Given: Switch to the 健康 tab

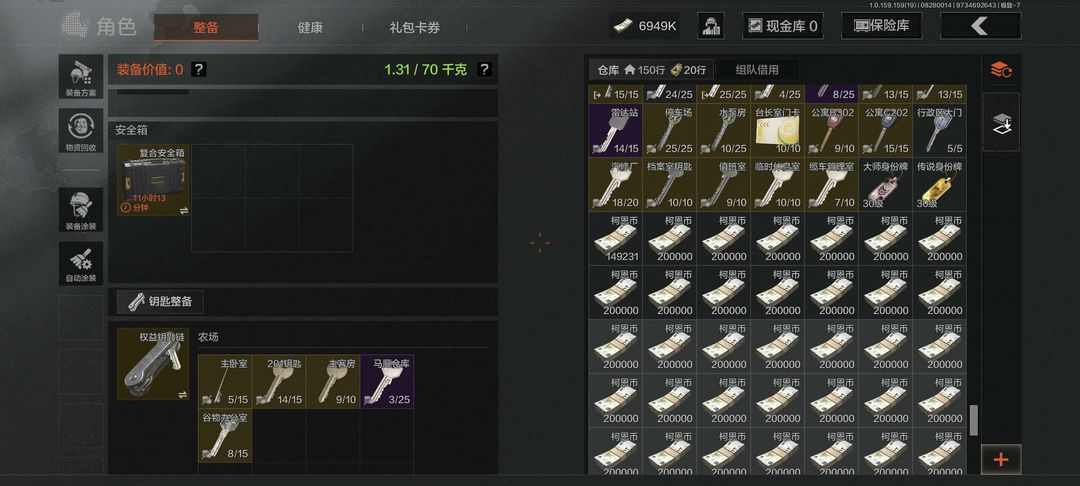Looking at the screenshot, I should 310,28.
